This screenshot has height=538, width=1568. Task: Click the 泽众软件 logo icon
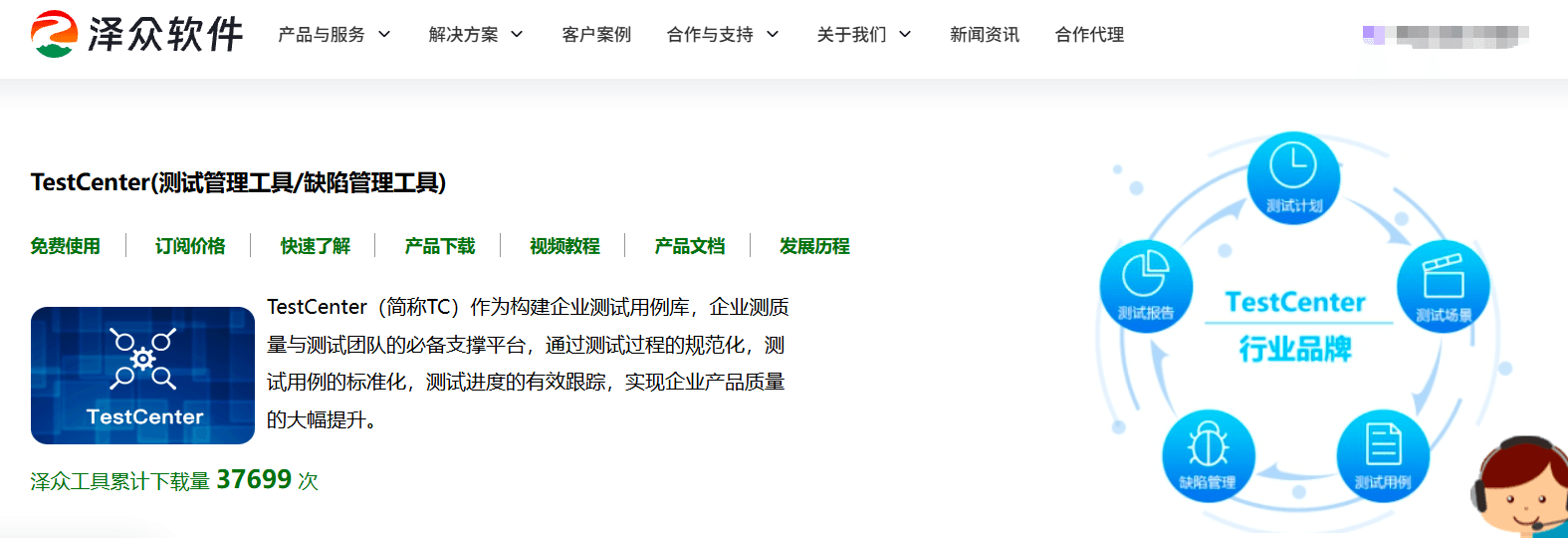pos(54,34)
